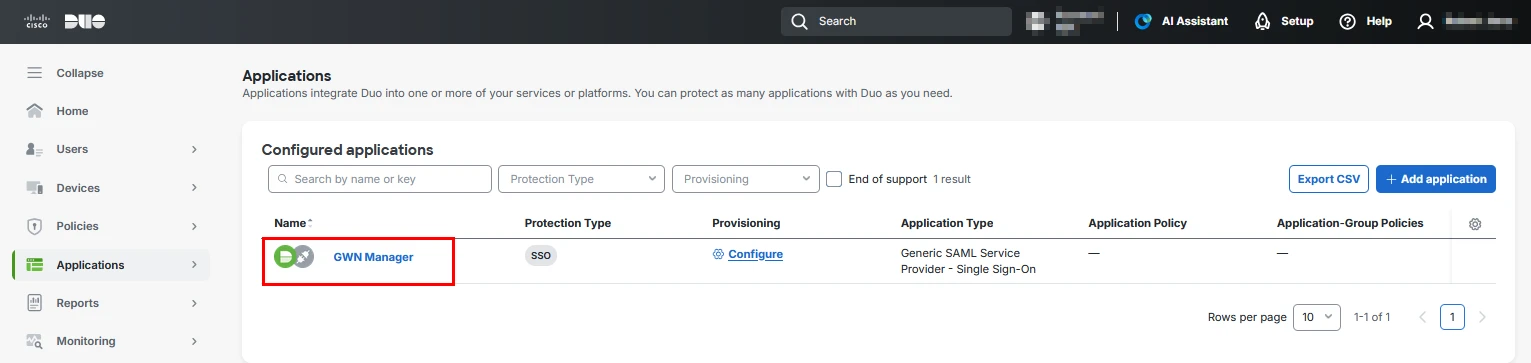Select Monitoring in the sidebar
This screenshot has height=363, width=1531.
[85, 341]
